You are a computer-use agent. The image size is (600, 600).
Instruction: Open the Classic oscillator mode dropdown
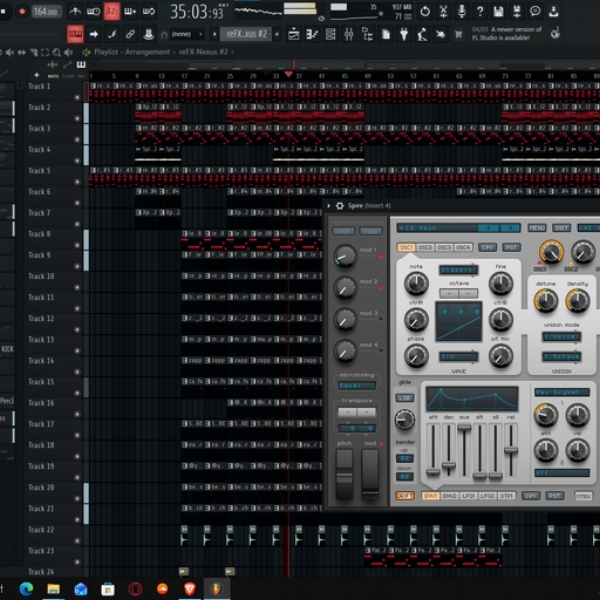[458, 270]
